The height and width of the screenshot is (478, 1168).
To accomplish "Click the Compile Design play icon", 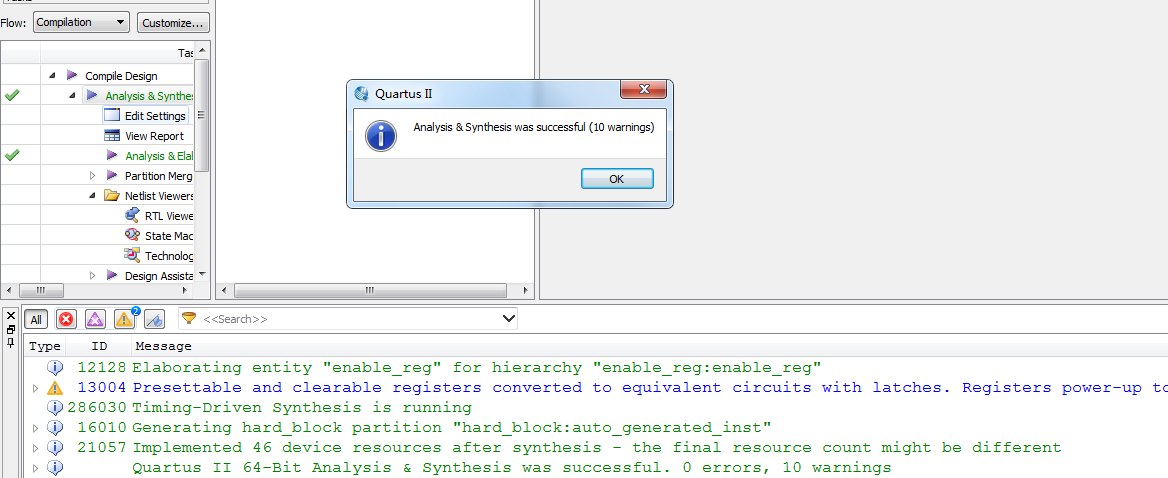I will 72,75.
